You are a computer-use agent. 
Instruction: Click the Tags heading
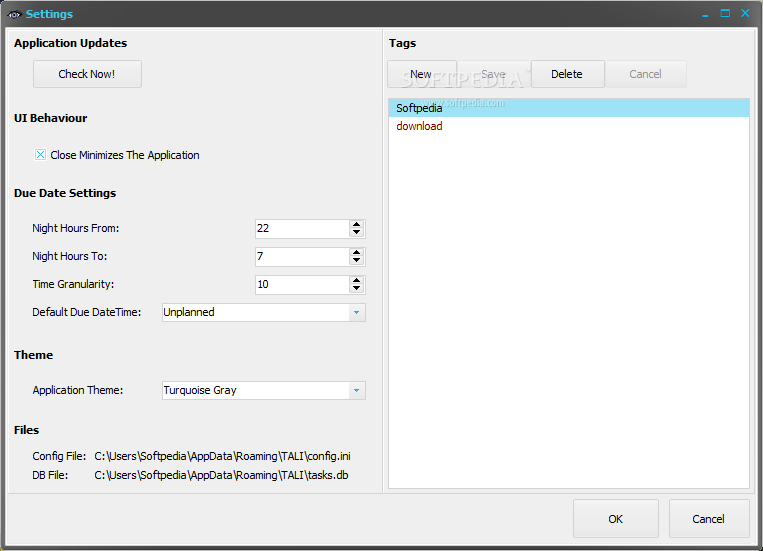[x=402, y=43]
